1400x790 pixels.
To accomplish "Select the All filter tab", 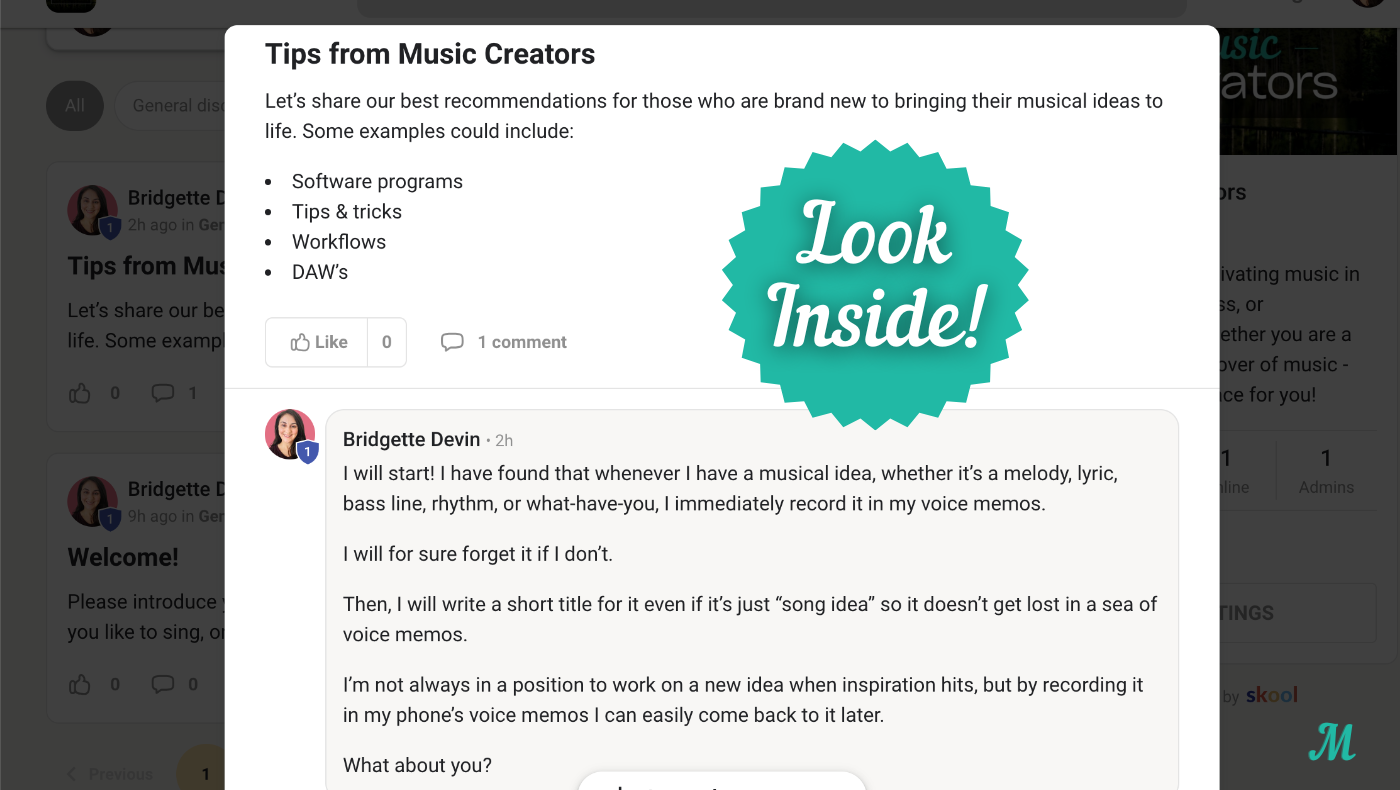I will (x=75, y=106).
